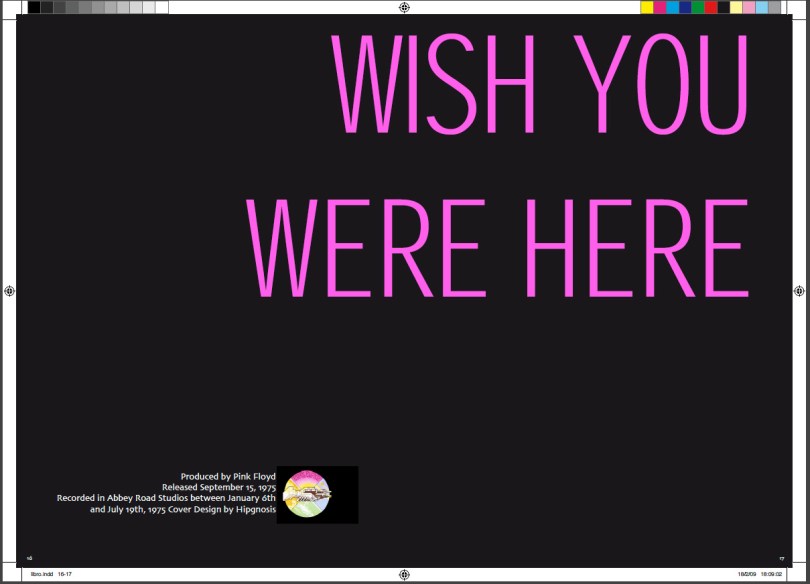The image size is (810, 584).
Task: Pick the gray swatch ending the color bar
Action: point(775,7)
